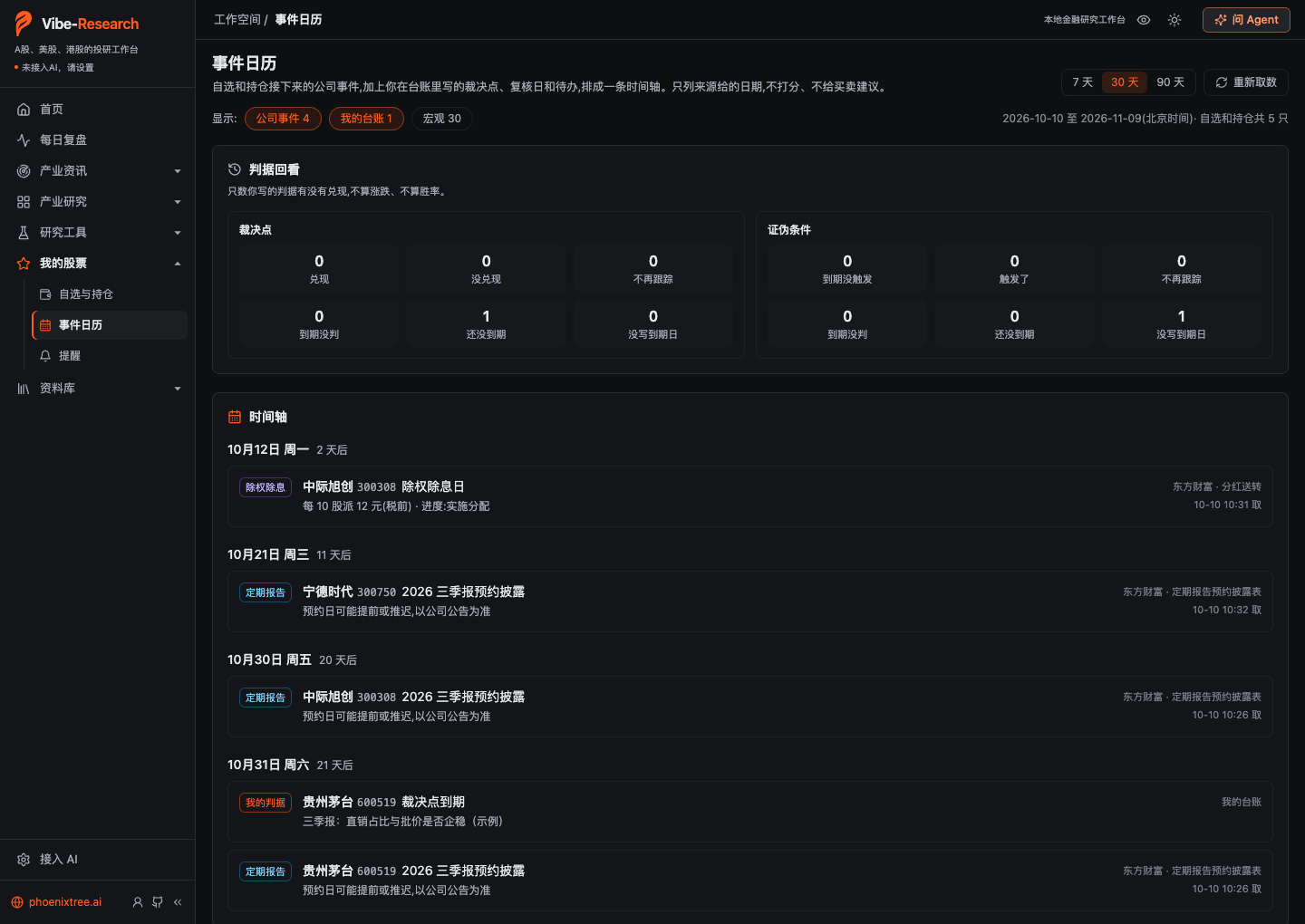Select the 7 天 range
The image size is (1305, 924).
[x=1082, y=82]
